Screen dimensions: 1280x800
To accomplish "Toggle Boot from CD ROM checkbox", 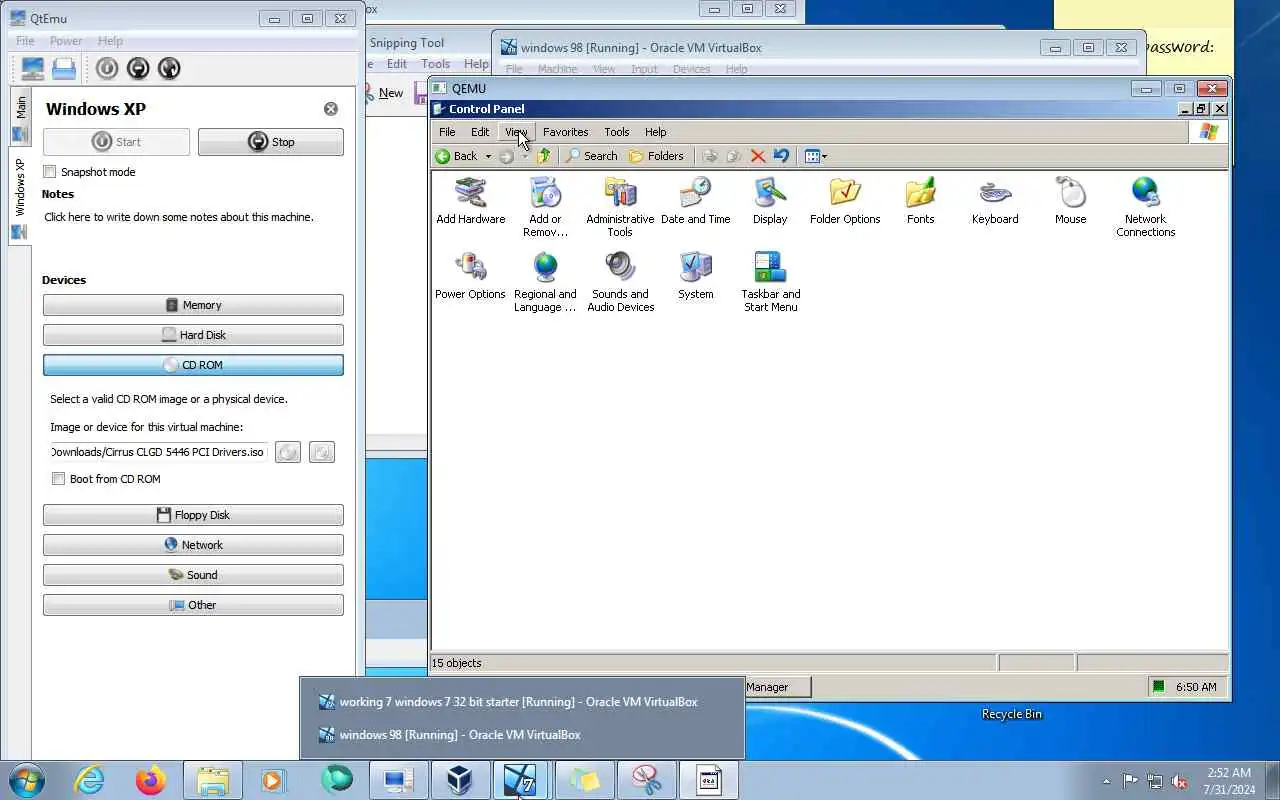I will click(x=59, y=479).
